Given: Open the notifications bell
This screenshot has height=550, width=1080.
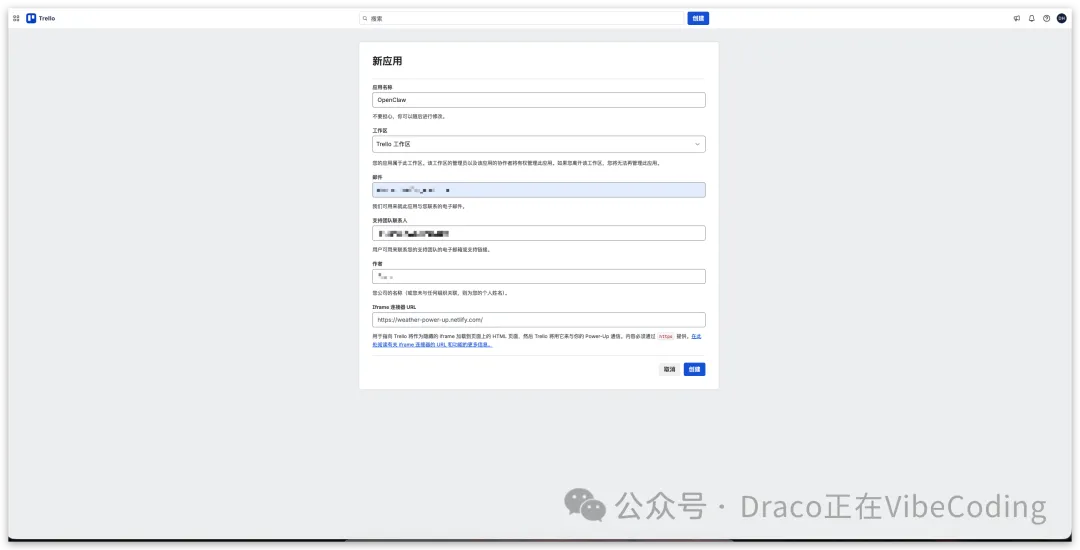Looking at the screenshot, I should [1032, 18].
